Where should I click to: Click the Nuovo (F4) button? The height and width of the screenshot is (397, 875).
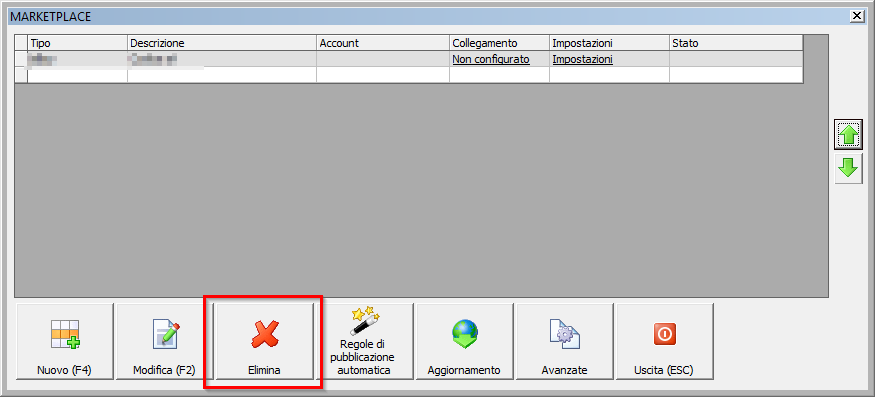65,341
